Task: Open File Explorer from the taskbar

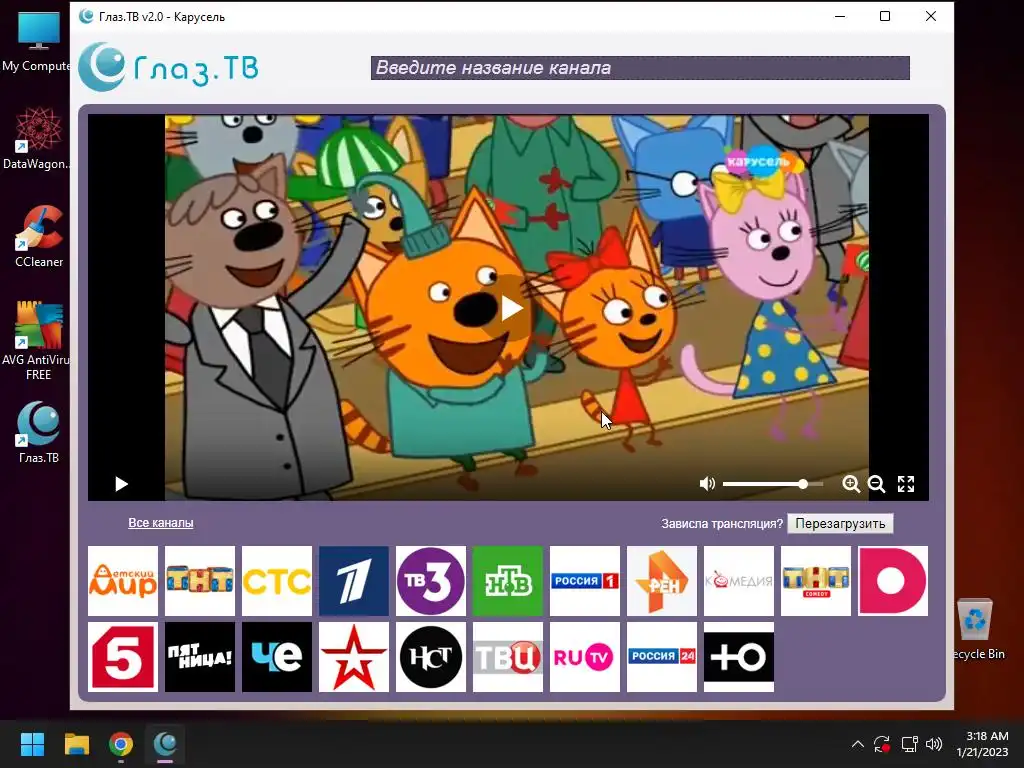Action: (76, 744)
